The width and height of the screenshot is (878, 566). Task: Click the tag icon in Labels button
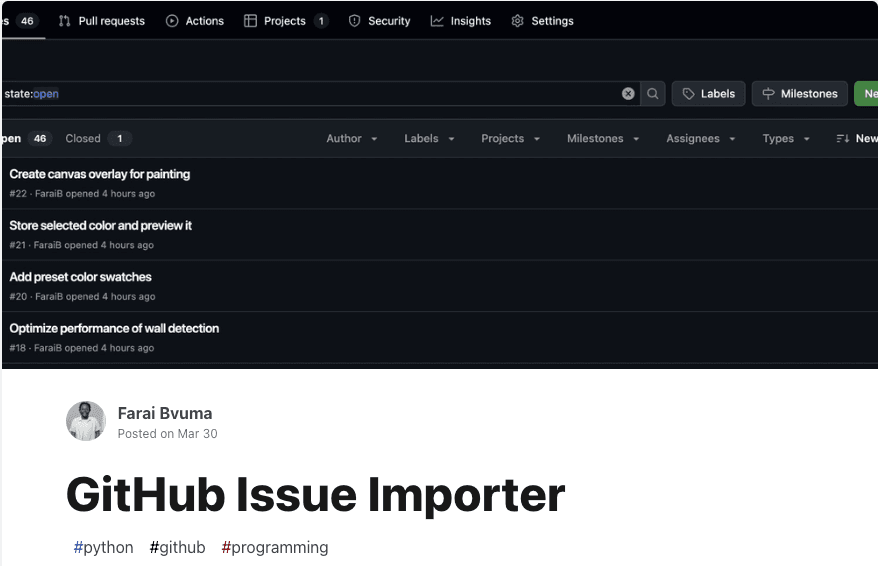click(x=689, y=93)
